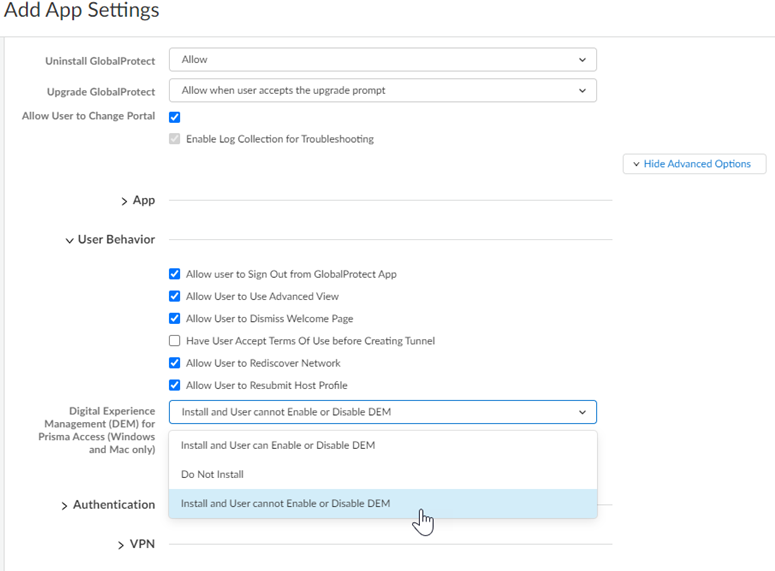Disable Allow User to Use Advanced View

coord(175,296)
